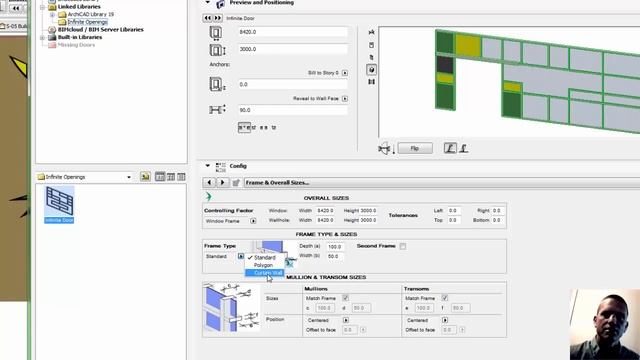Select the Infinite Openings folder in tree

click(87, 22)
